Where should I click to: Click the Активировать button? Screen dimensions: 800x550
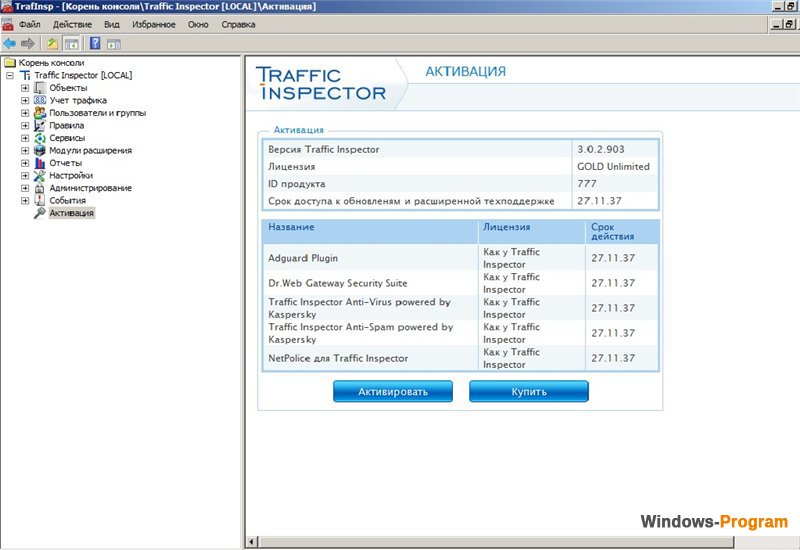click(393, 391)
